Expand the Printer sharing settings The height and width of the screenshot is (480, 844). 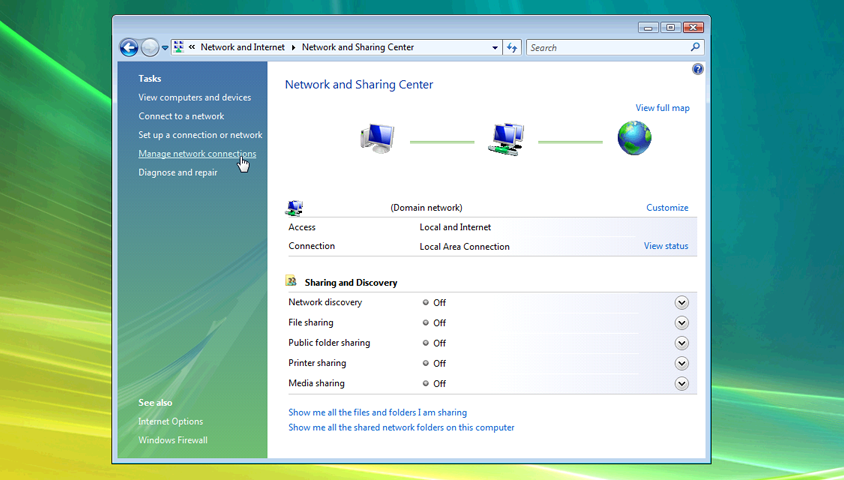[682, 363]
